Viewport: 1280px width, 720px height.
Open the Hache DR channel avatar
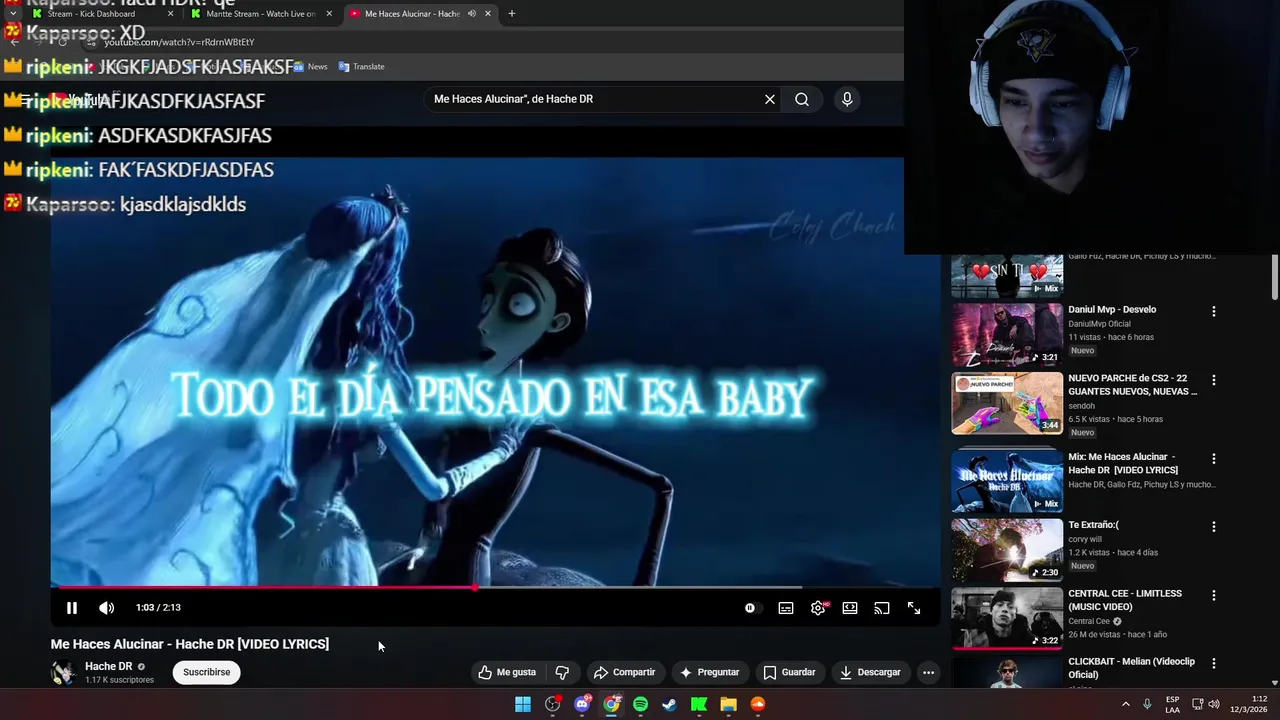[63, 672]
